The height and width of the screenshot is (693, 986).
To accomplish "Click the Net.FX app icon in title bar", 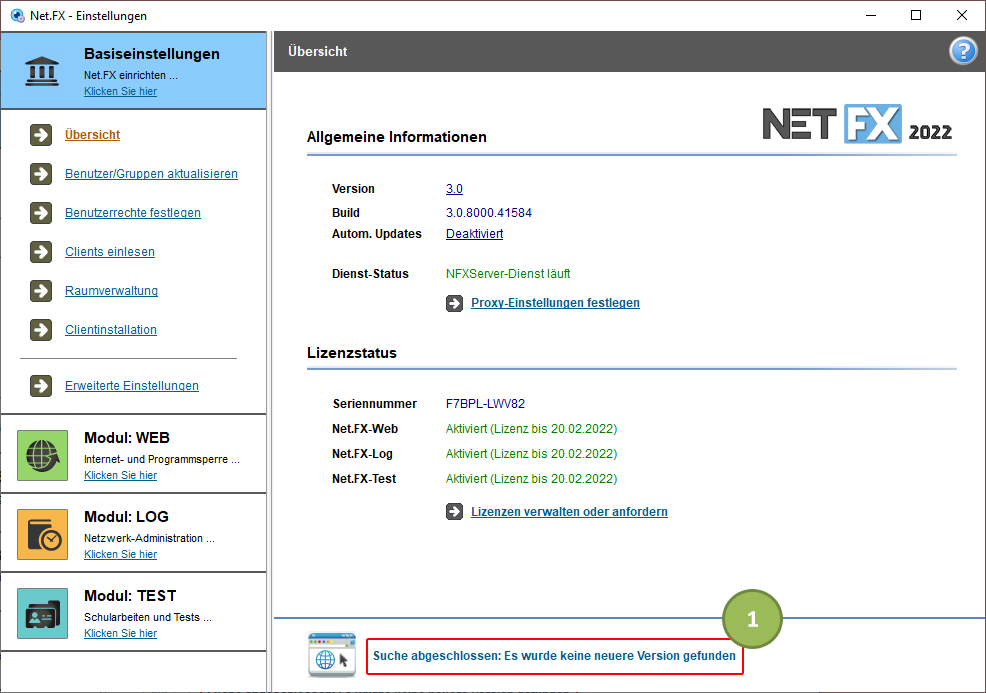I will point(18,16).
